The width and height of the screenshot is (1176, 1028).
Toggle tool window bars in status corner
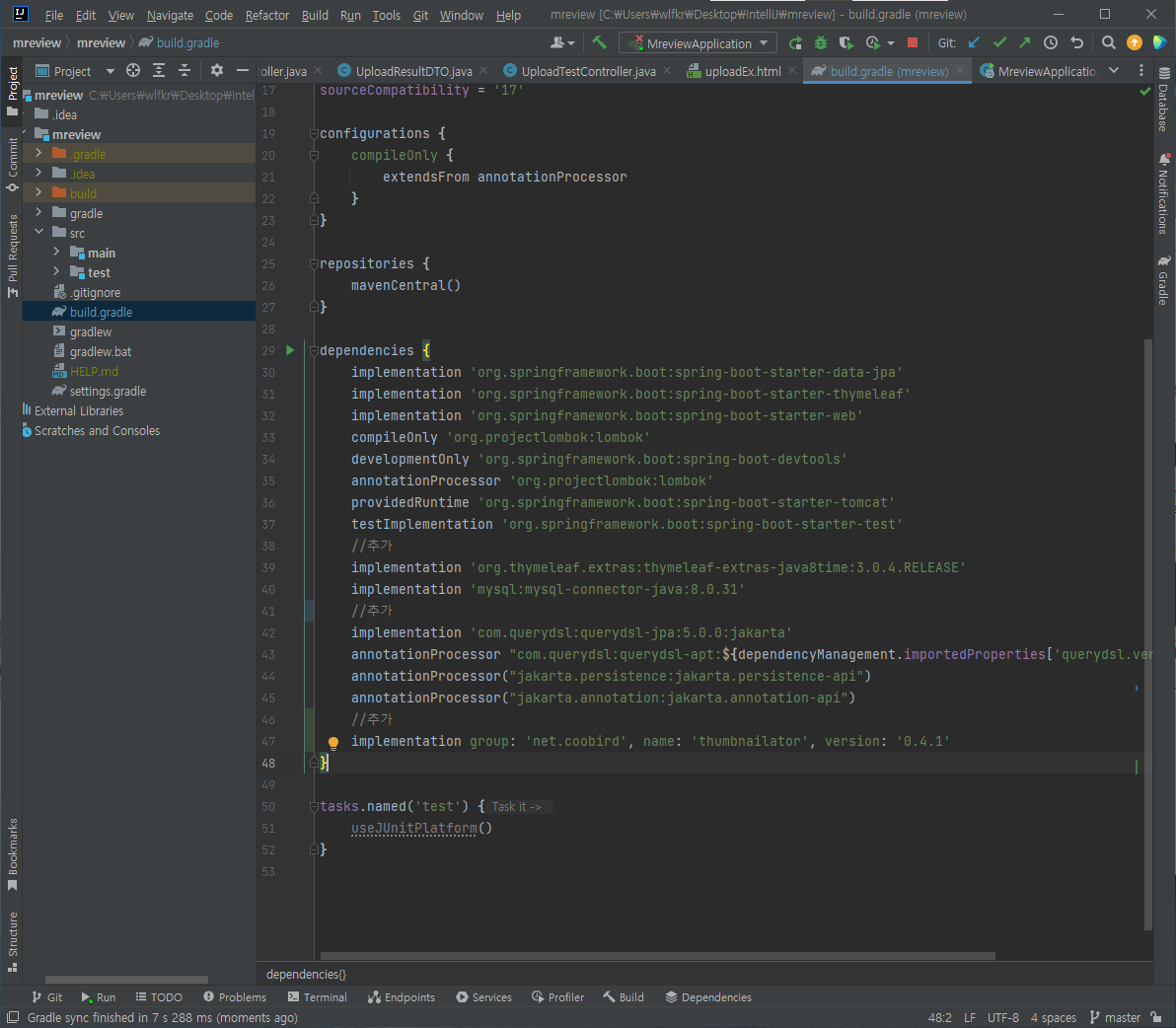coord(13,1017)
